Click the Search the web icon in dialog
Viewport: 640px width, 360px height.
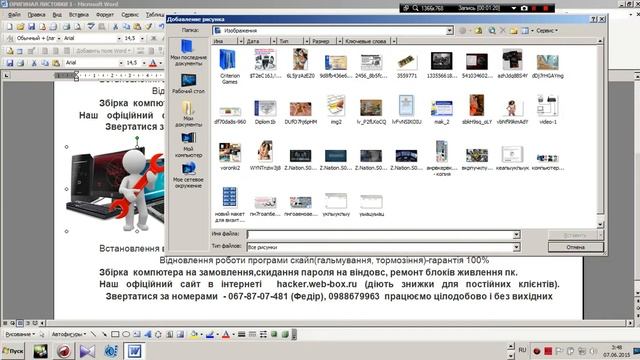(x=492, y=31)
